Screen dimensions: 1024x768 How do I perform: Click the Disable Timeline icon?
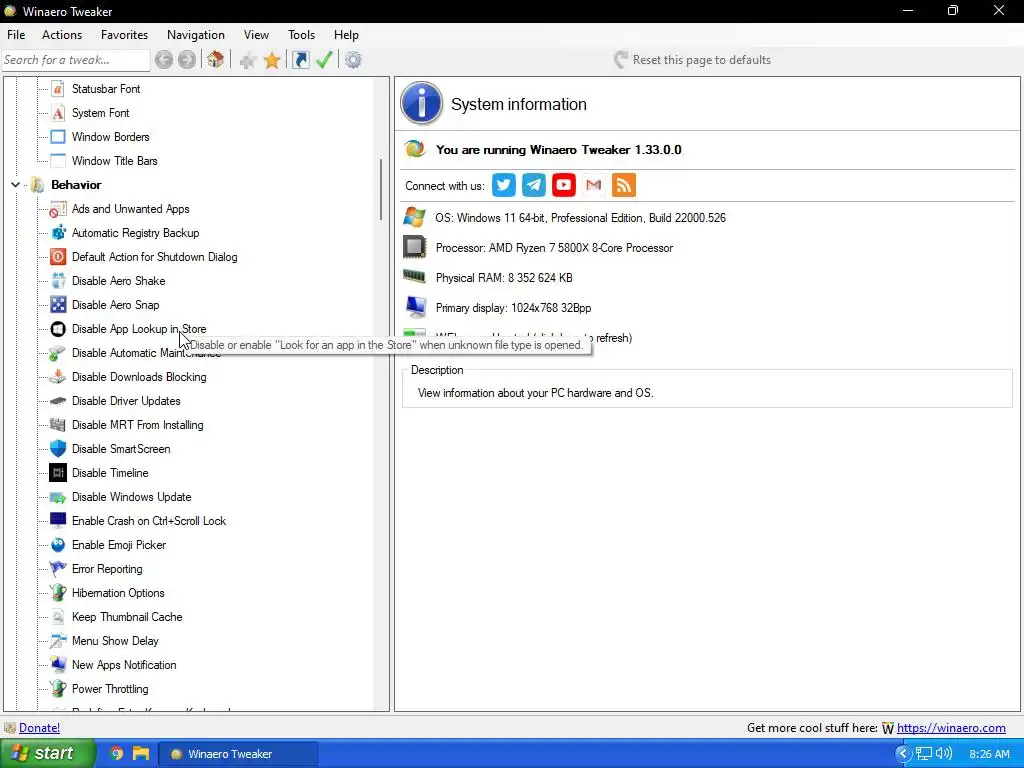tap(58, 473)
